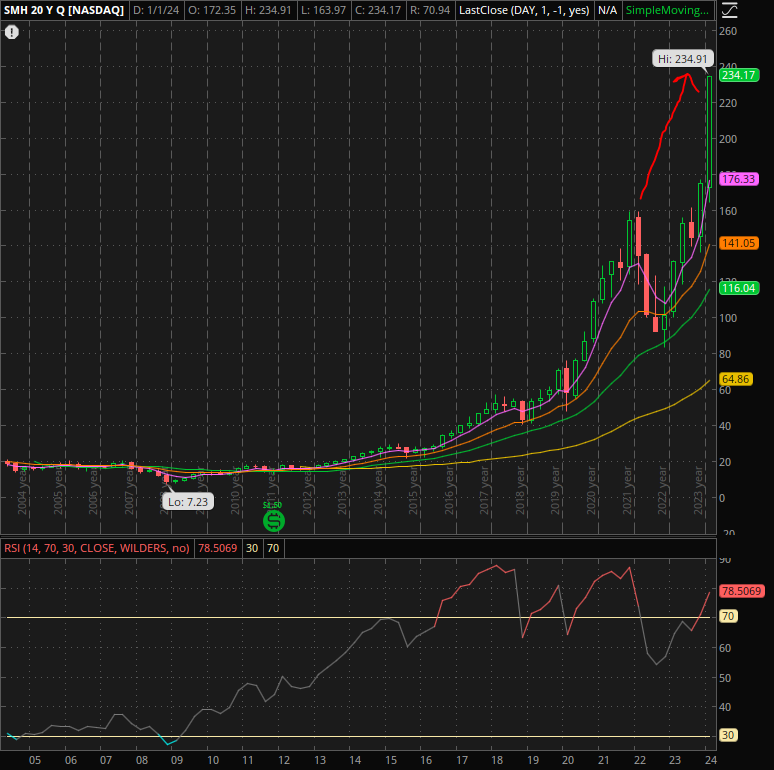Click the 2021 year vertical marker text

(627, 490)
